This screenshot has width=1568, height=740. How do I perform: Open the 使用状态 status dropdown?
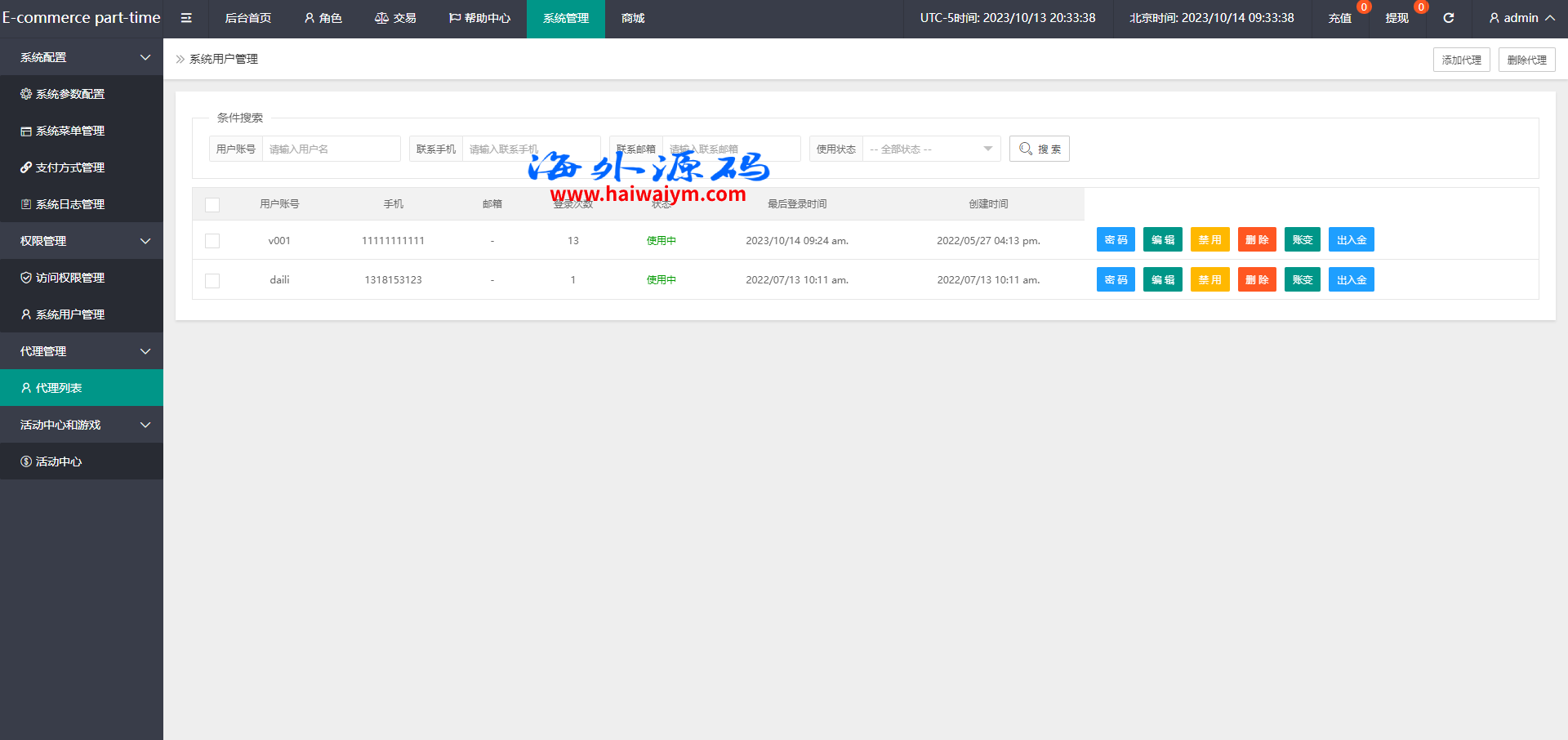pos(930,149)
